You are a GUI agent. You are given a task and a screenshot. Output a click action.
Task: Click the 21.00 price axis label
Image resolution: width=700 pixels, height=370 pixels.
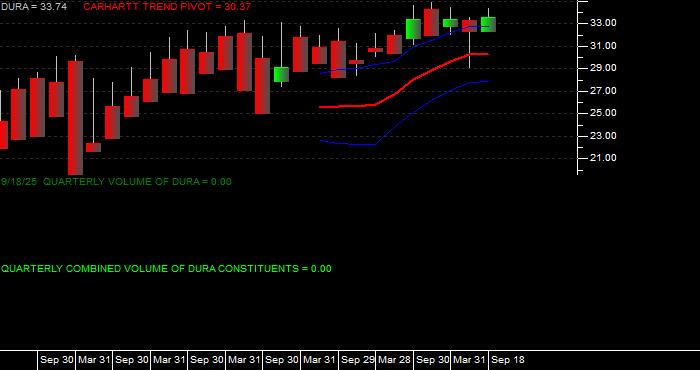tap(604, 158)
